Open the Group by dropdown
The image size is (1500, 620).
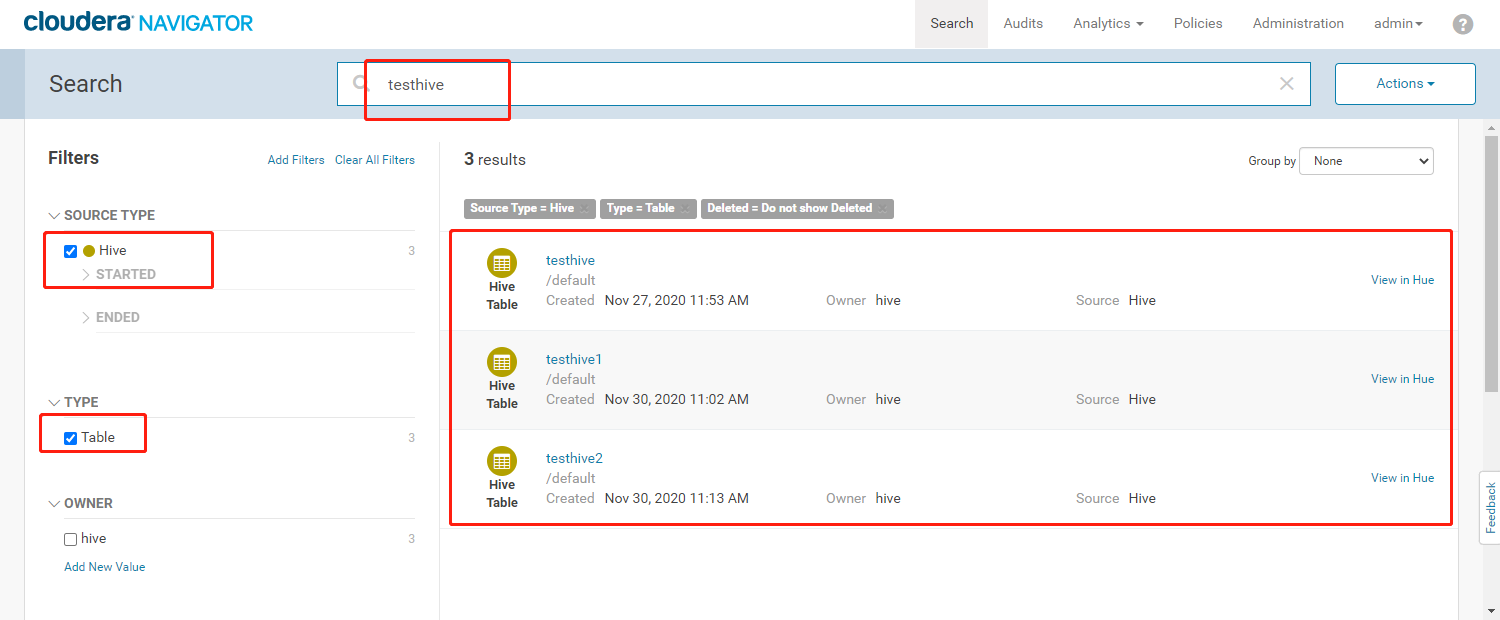pyautogui.click(x=1366, y=161)
